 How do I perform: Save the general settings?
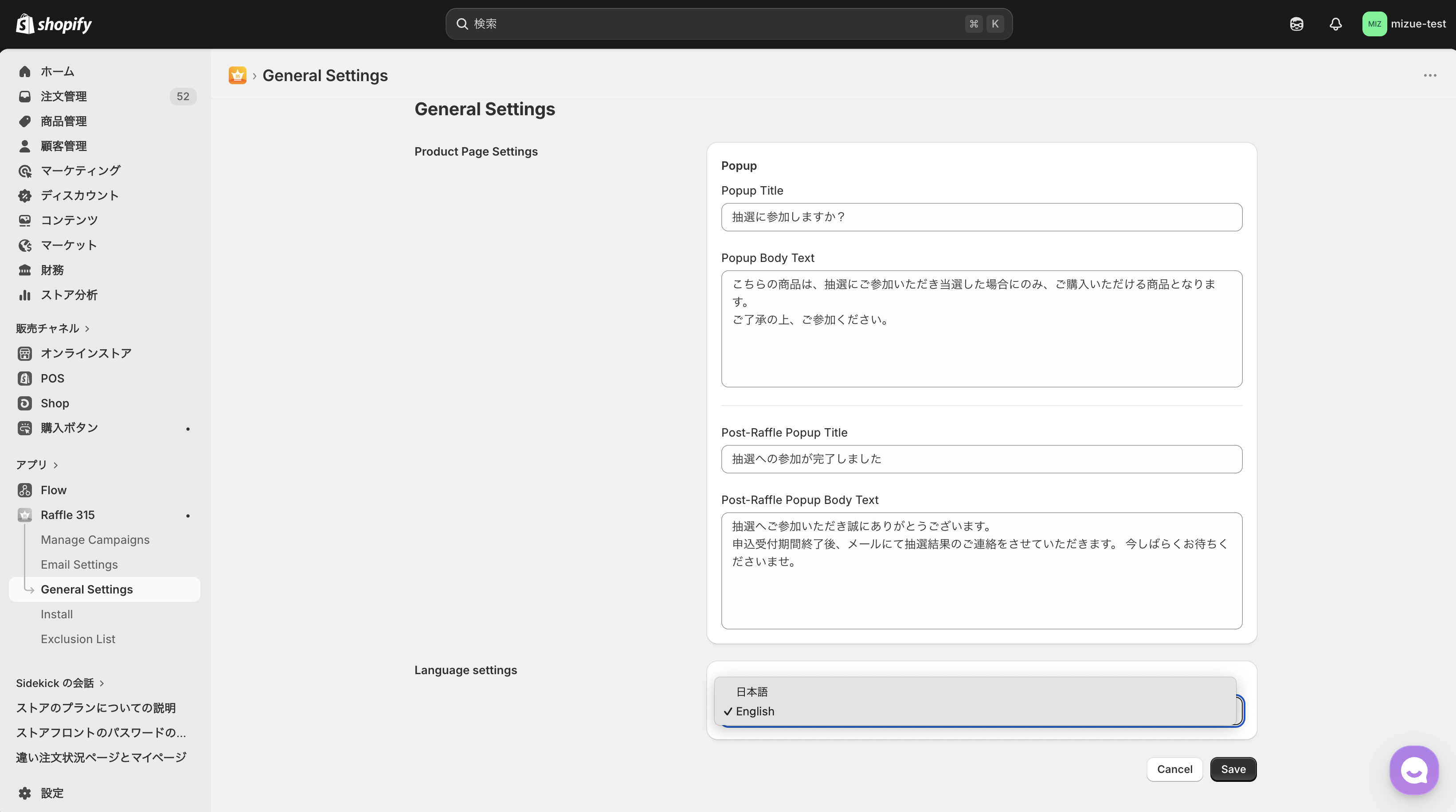point(1233,769)
